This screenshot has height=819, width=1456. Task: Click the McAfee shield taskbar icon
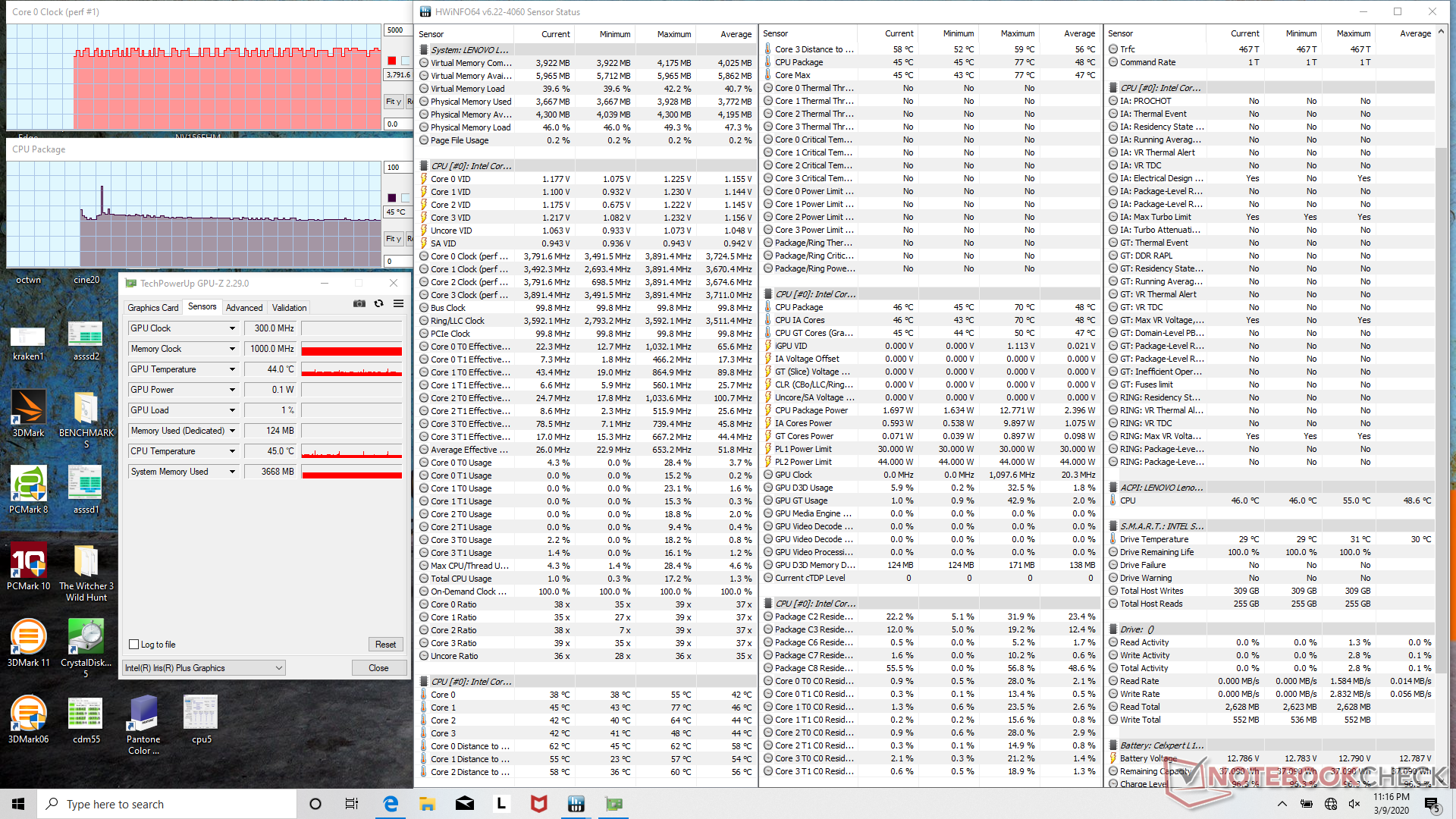coord(538,804)
